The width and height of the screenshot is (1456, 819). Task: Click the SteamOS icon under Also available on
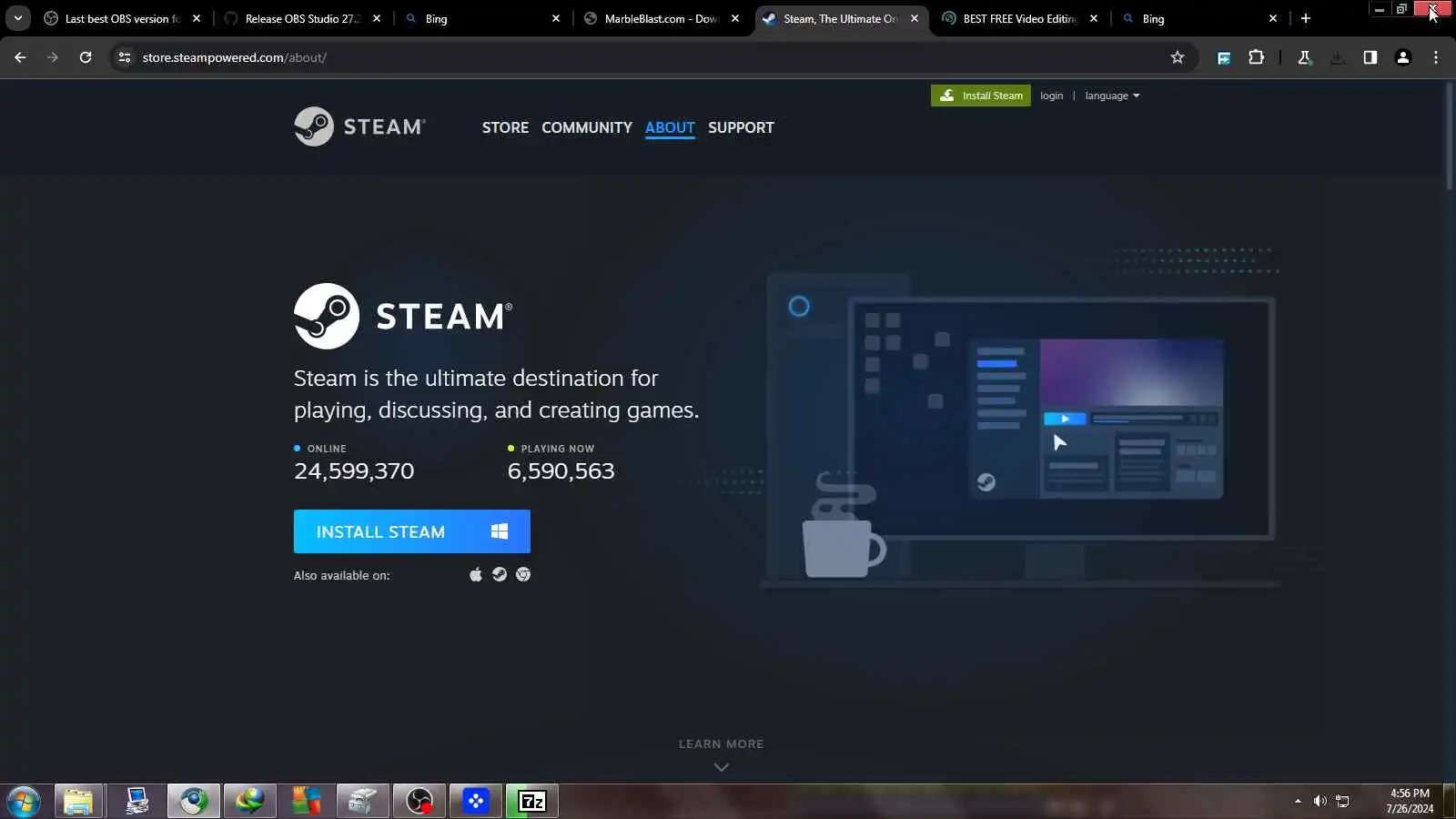click(499, 574)
